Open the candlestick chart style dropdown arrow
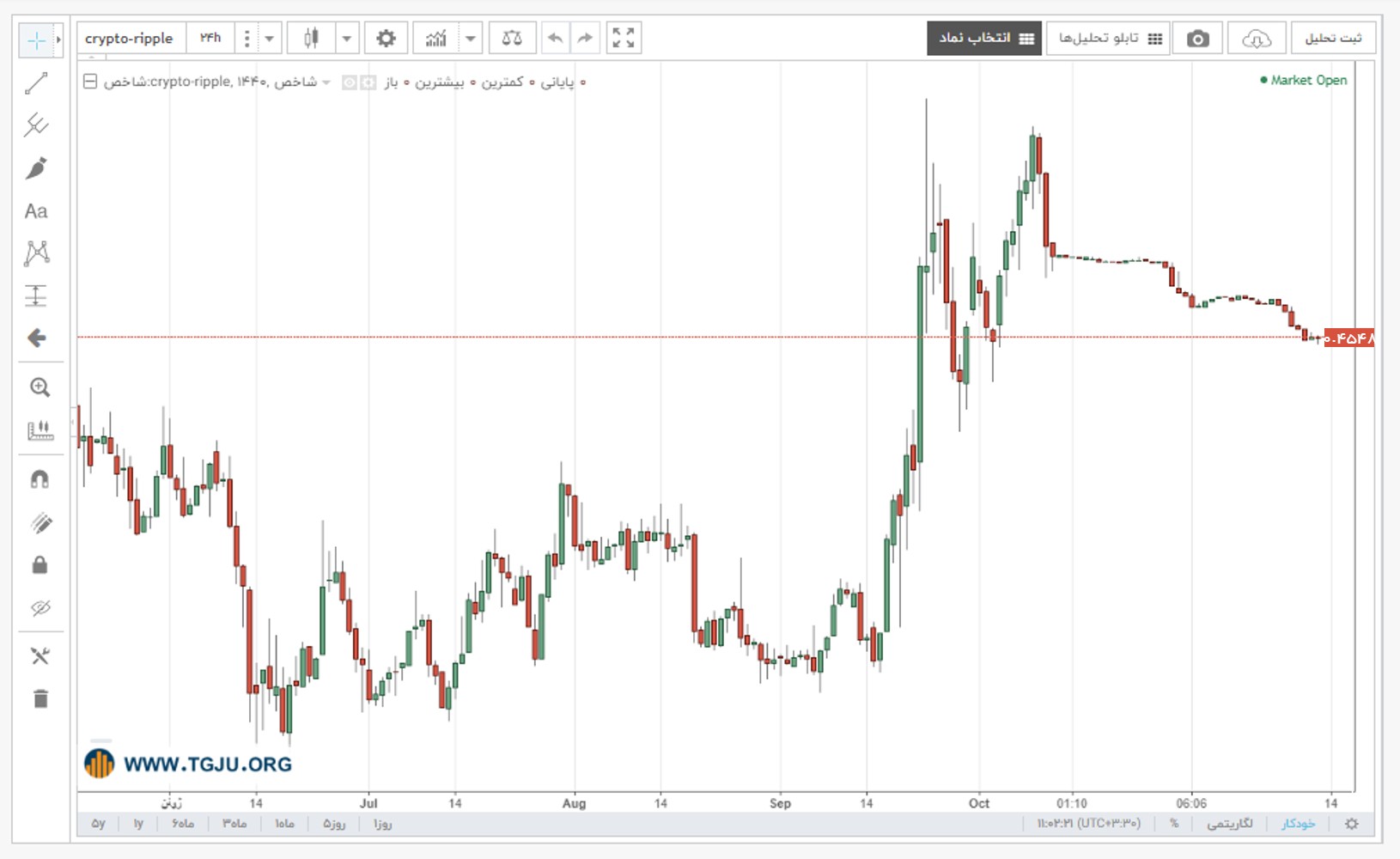 [x=347, y=39]
